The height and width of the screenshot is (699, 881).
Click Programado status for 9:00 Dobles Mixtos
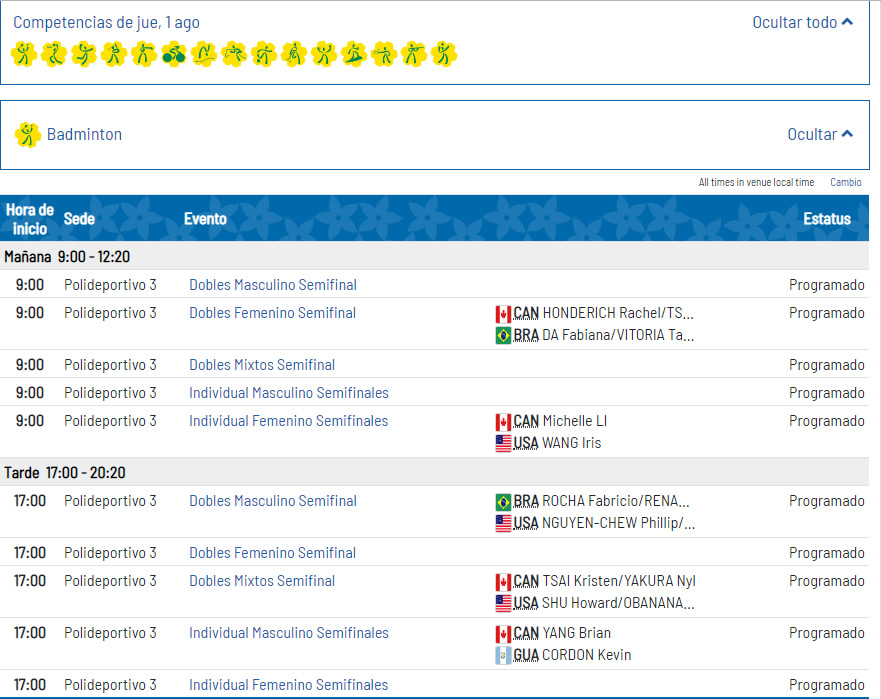pos(826,365)
